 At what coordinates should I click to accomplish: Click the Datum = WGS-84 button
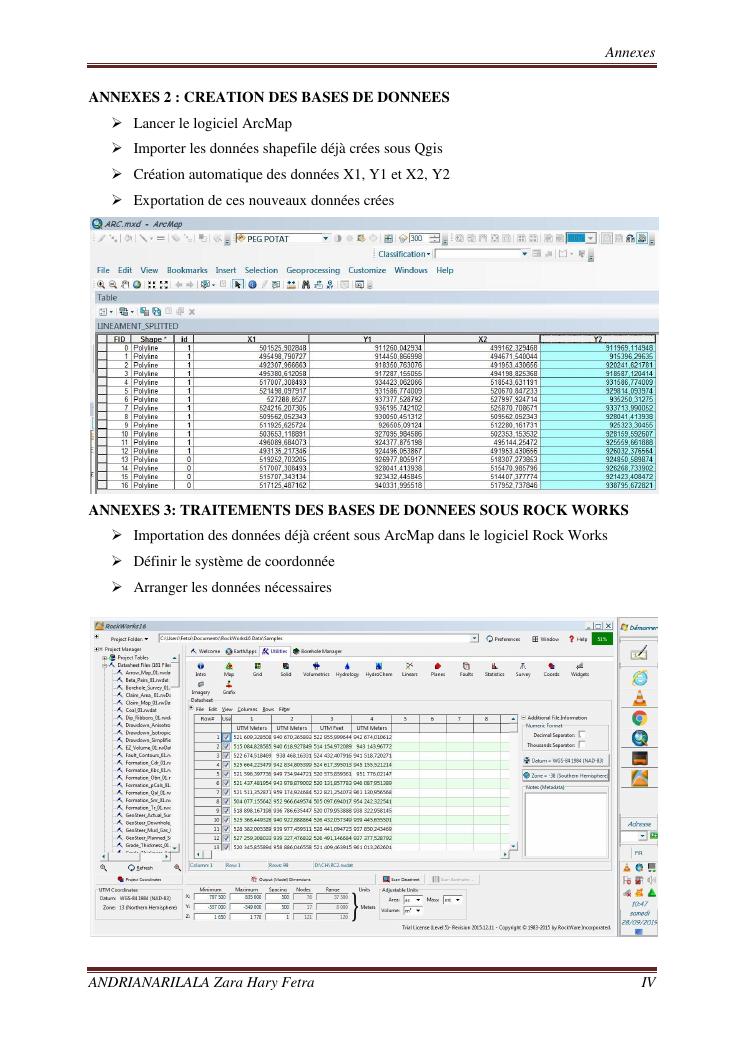click(564, 760)
